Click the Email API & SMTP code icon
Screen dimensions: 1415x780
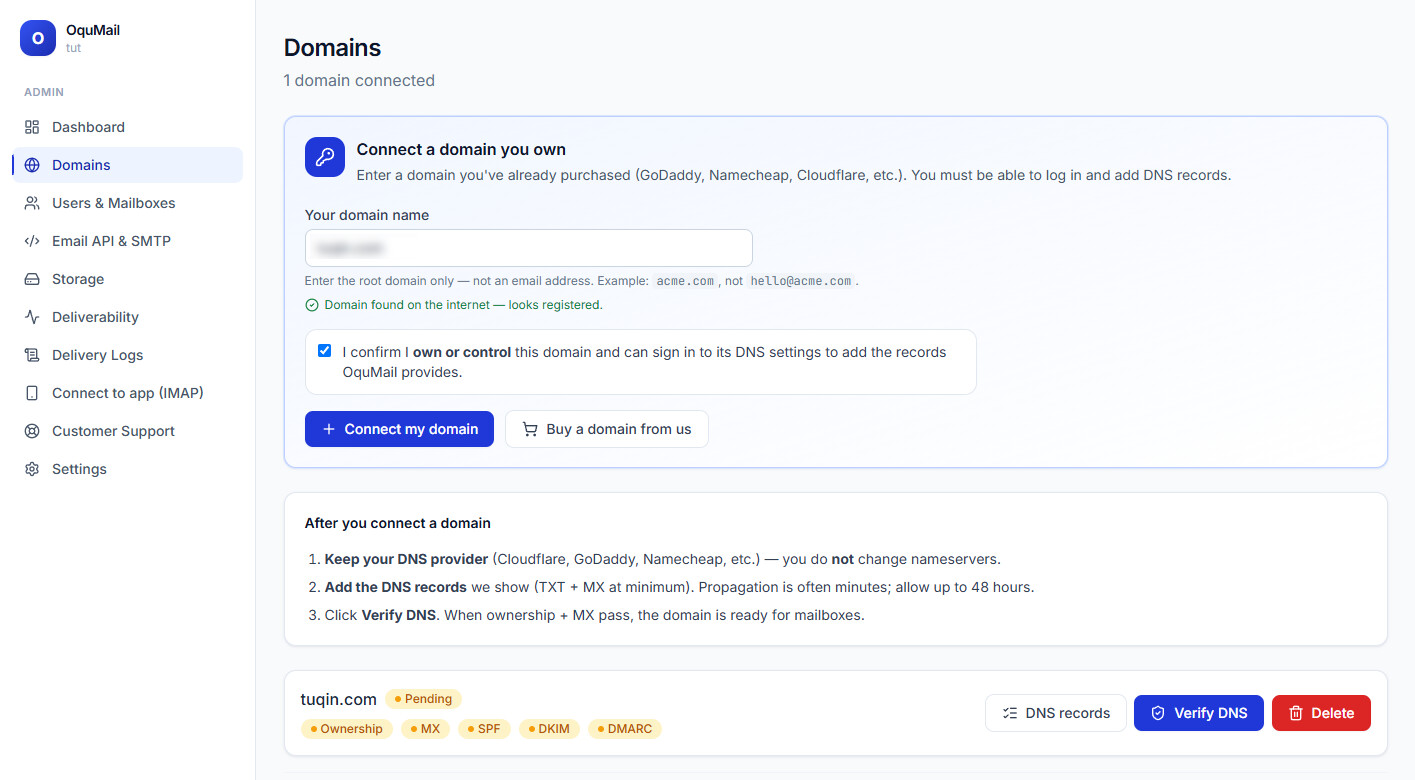coord(32,241)
